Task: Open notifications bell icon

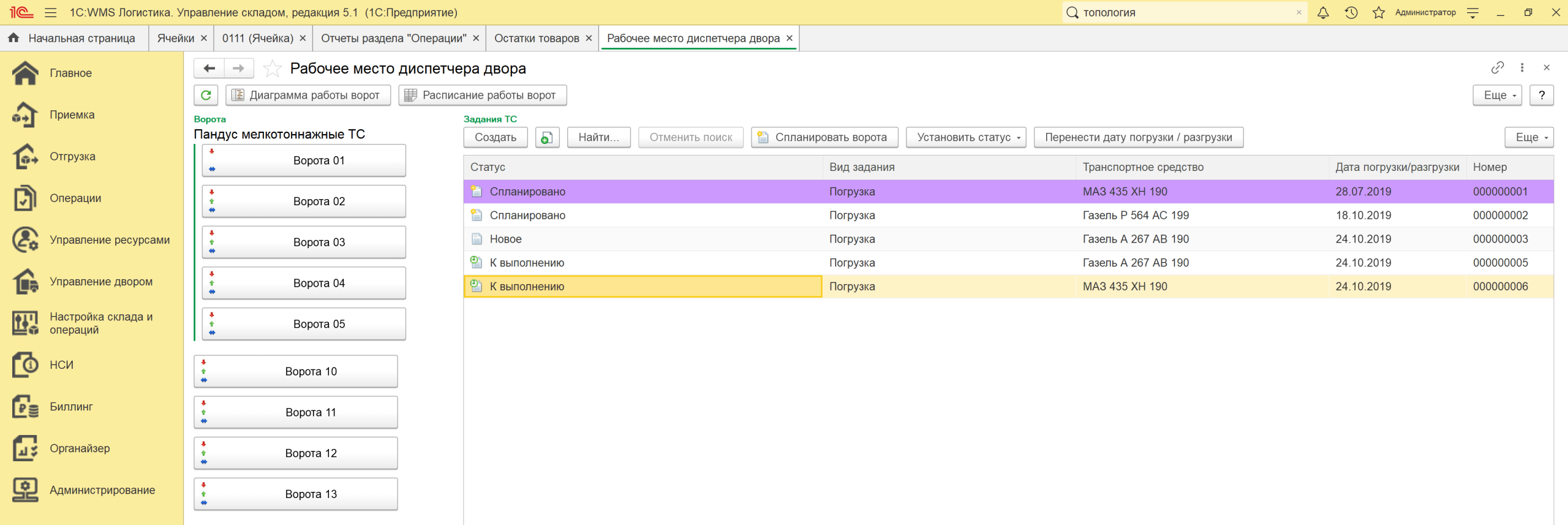Action: (1323, 12)
